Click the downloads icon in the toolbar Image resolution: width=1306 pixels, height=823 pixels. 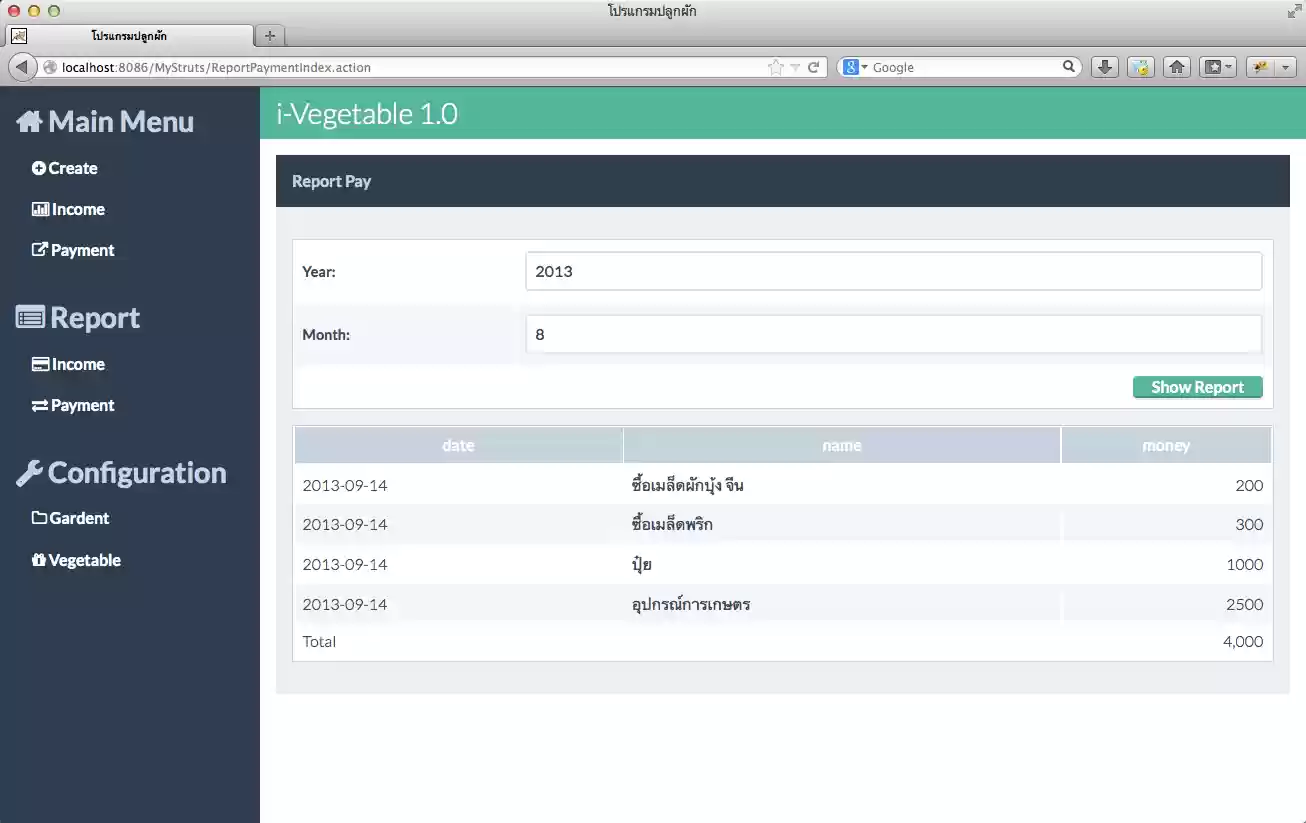tap(1104, 67)
